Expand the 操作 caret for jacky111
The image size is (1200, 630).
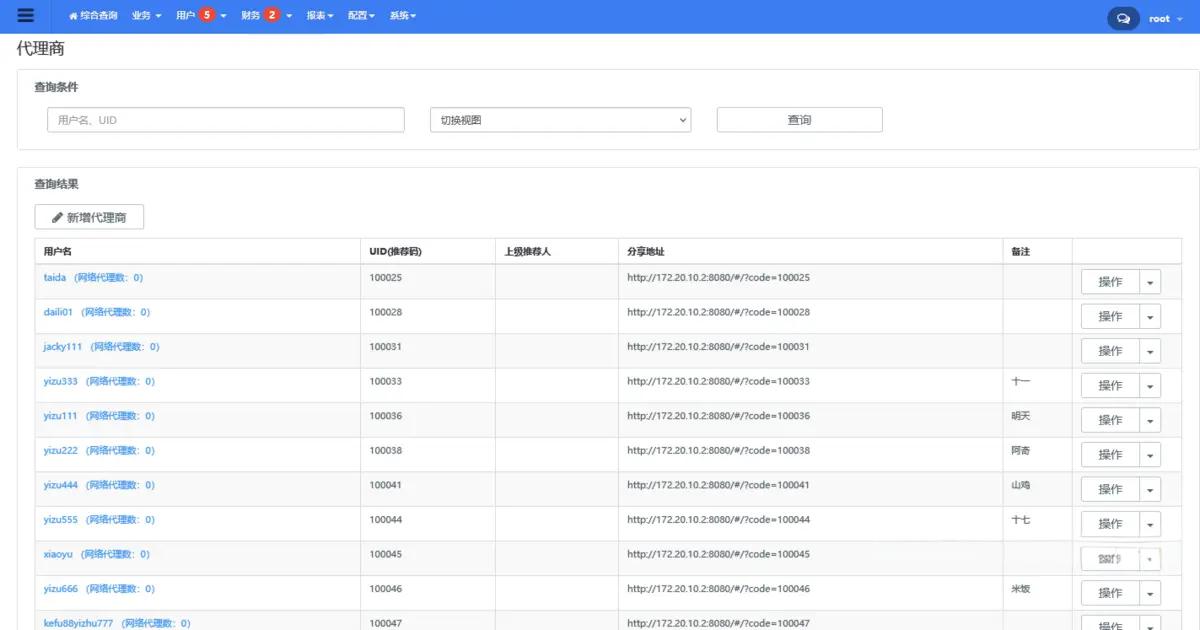click(1150, 351)
